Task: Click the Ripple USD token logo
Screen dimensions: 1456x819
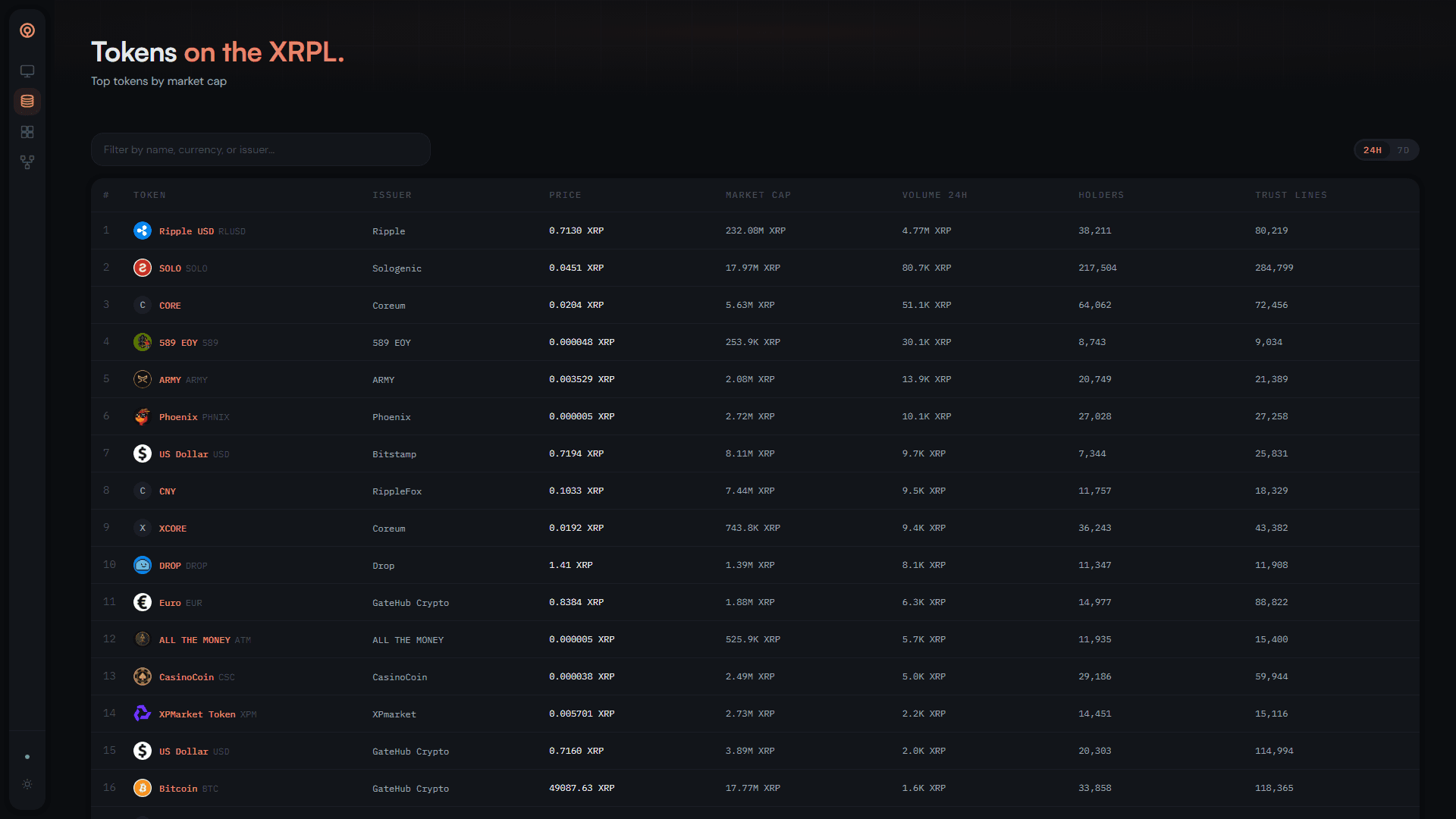Action: [143, 231]
